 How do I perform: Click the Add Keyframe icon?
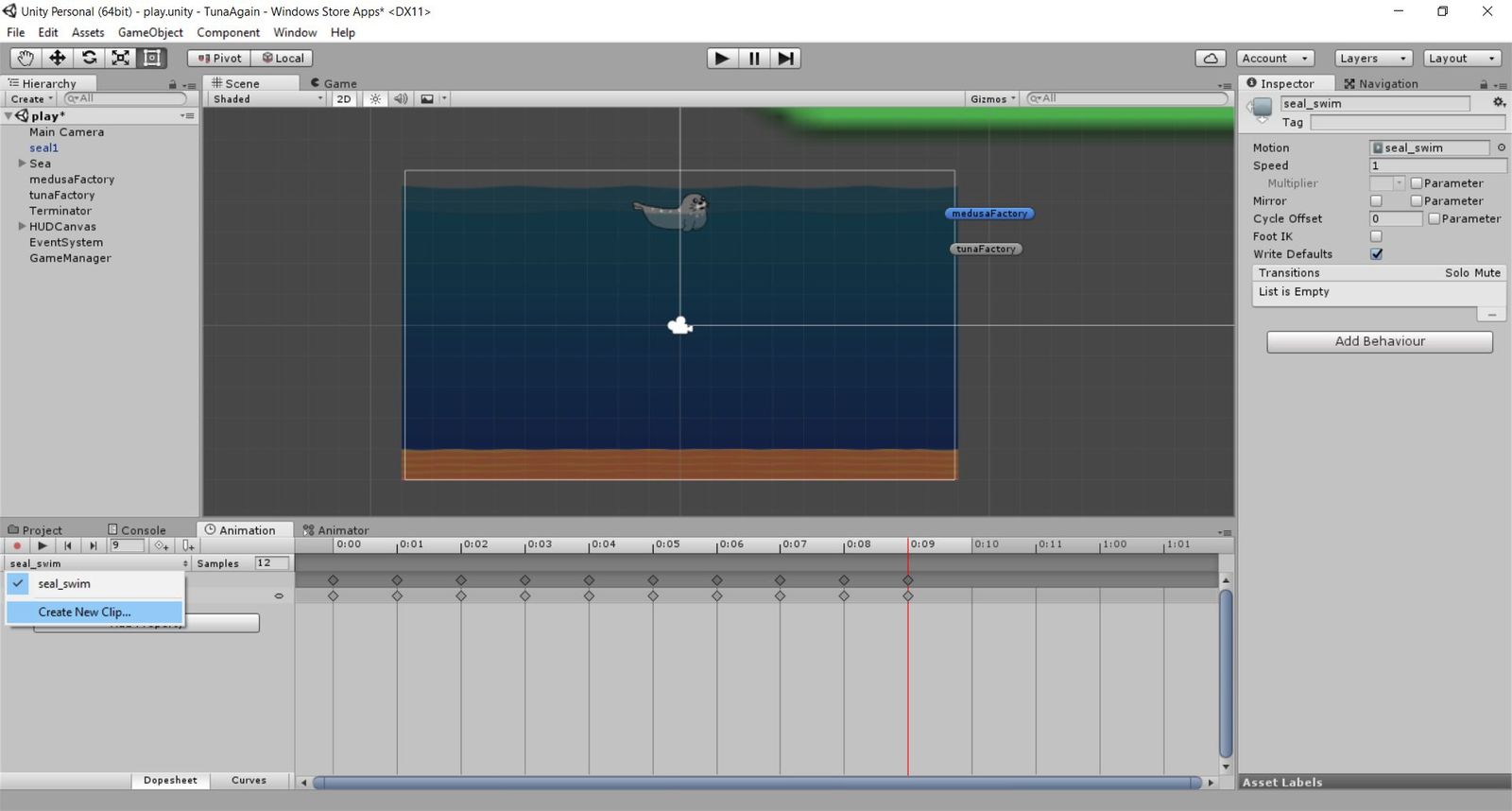click(162, 545)
